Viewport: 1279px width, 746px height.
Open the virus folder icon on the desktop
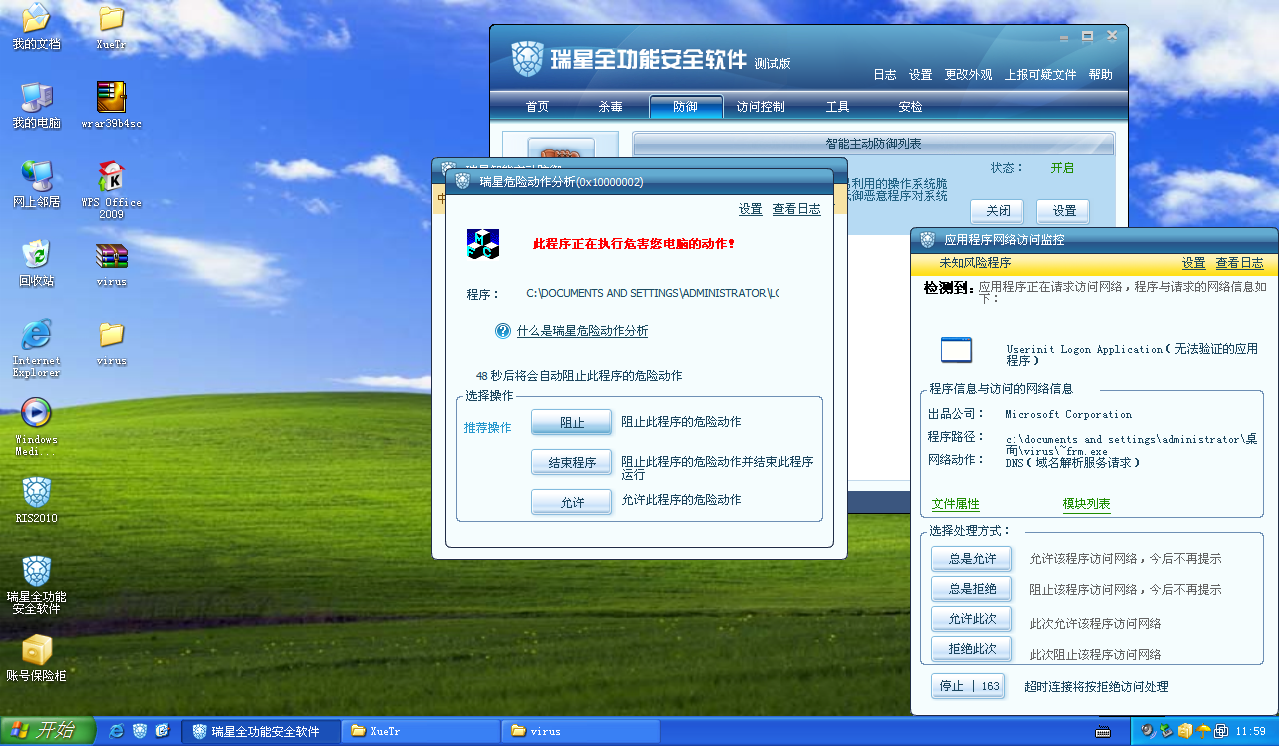pos(111,342)
